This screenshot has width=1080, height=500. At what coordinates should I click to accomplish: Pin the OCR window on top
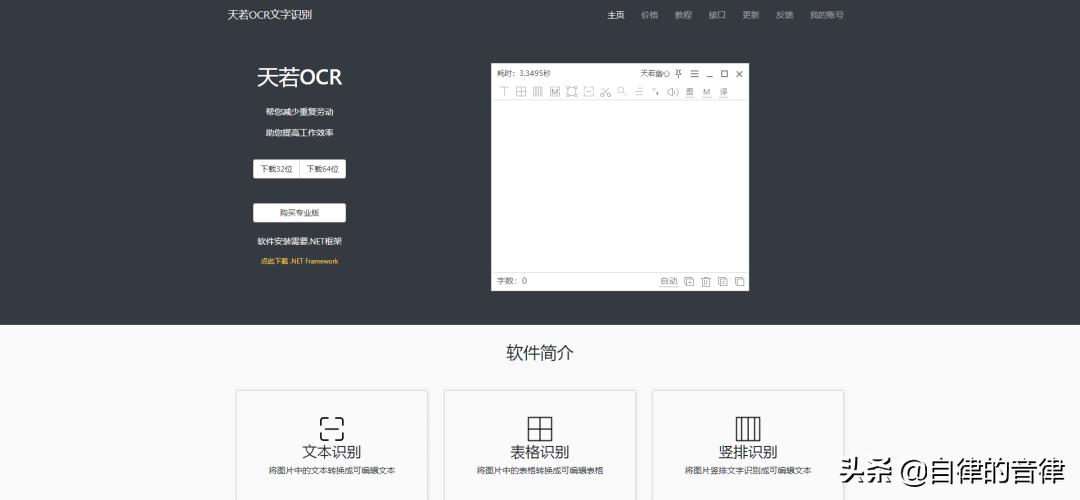tap(678, 74)
